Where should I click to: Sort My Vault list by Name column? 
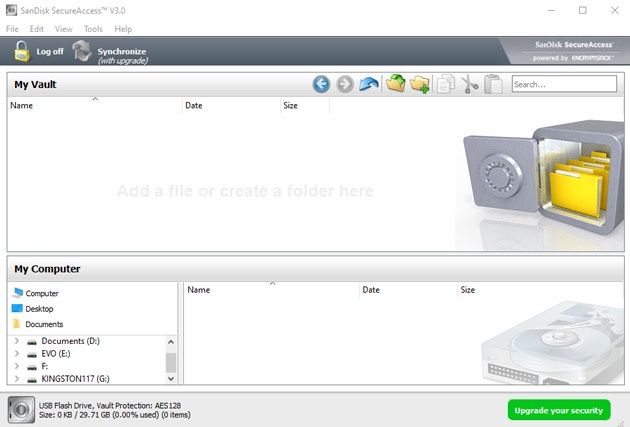click(95, 106)
